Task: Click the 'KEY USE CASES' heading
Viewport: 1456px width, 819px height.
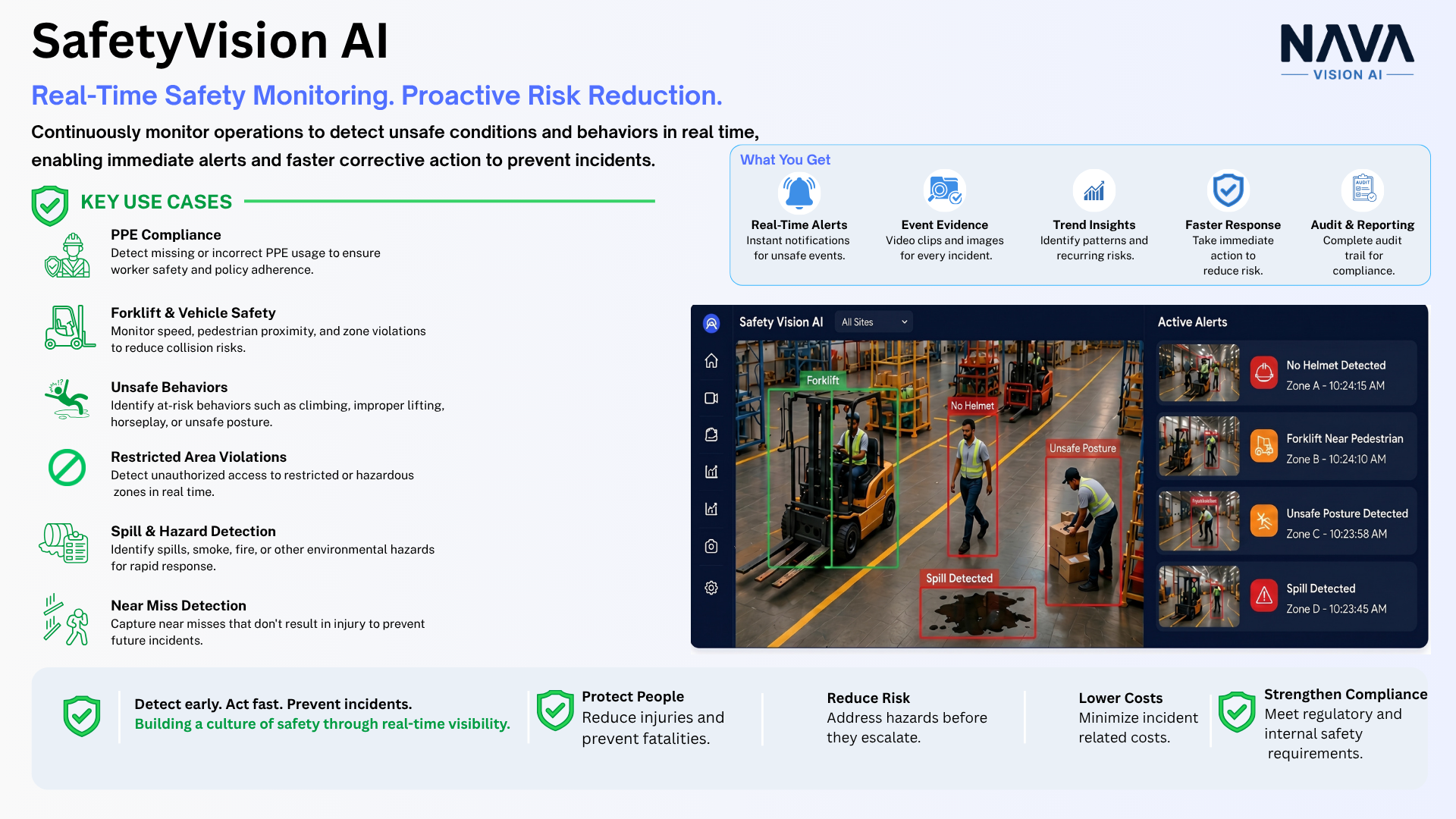Action: click(x=156, y=202)
